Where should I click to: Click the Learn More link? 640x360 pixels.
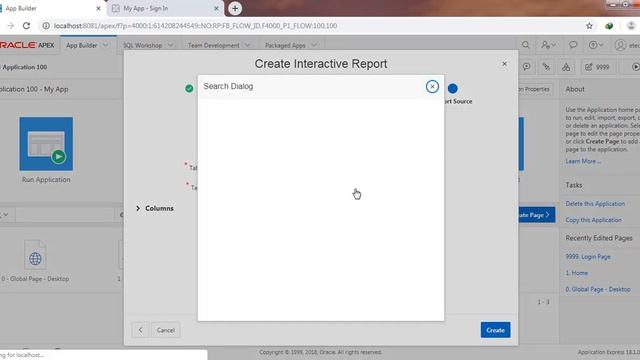pos(582,161)
